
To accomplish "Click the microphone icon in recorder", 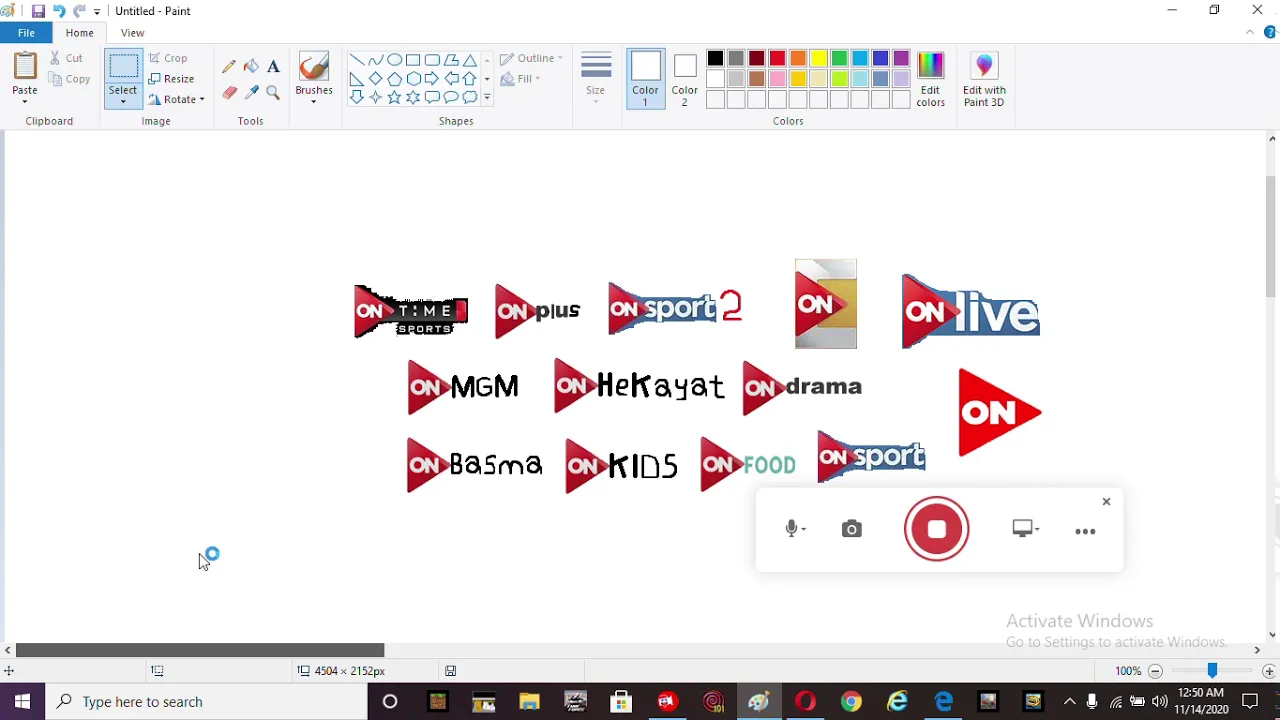I will pos(793,529).
